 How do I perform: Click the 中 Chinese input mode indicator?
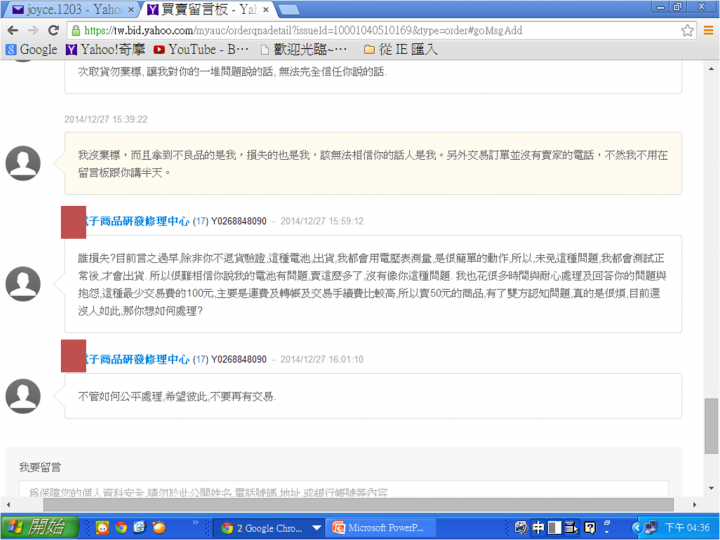[x=538, y=528]
